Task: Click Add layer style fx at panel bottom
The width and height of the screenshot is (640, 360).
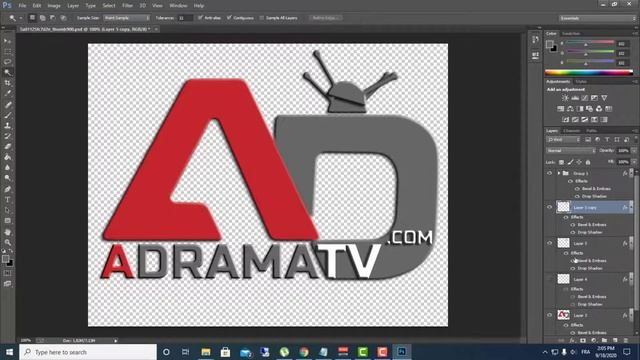Action: coord(572,340)
